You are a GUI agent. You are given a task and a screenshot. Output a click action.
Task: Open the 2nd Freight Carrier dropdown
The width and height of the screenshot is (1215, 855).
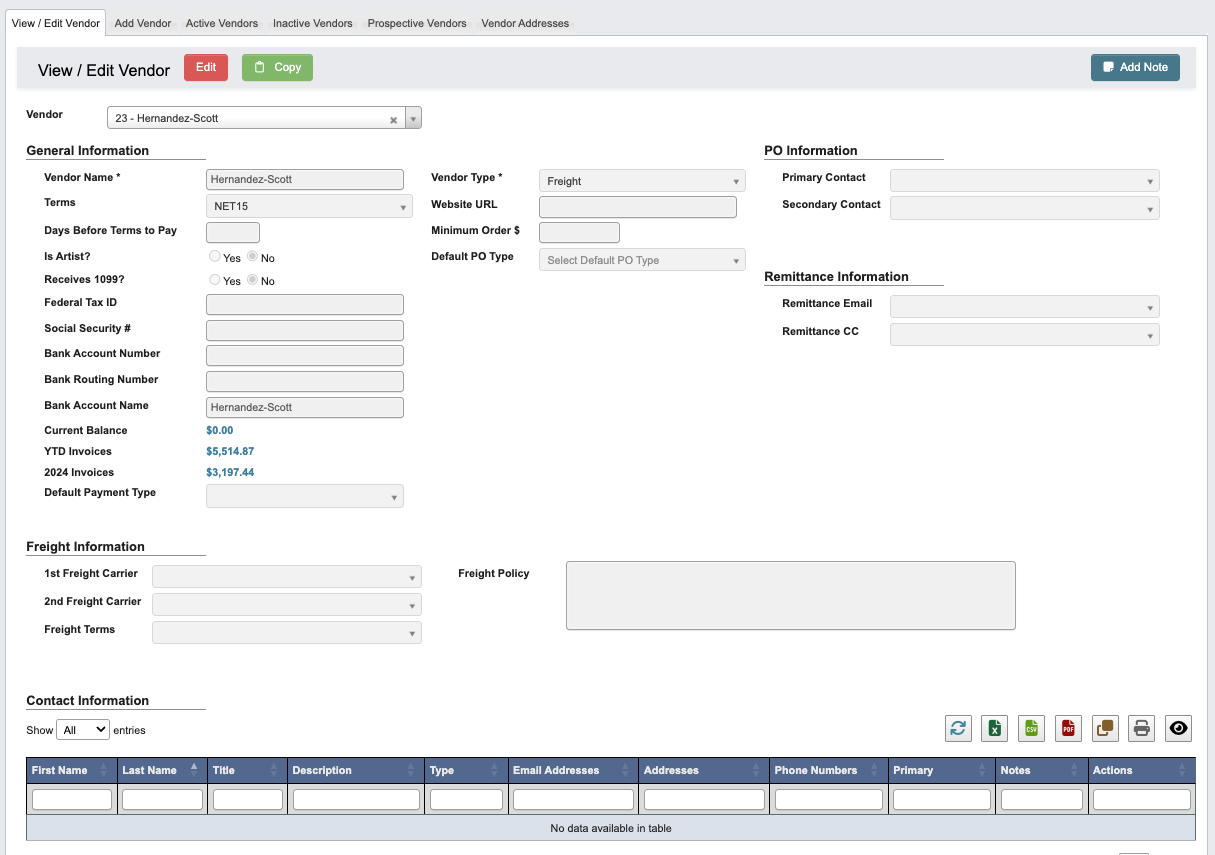pyautogui.click(x=287, y=605)
